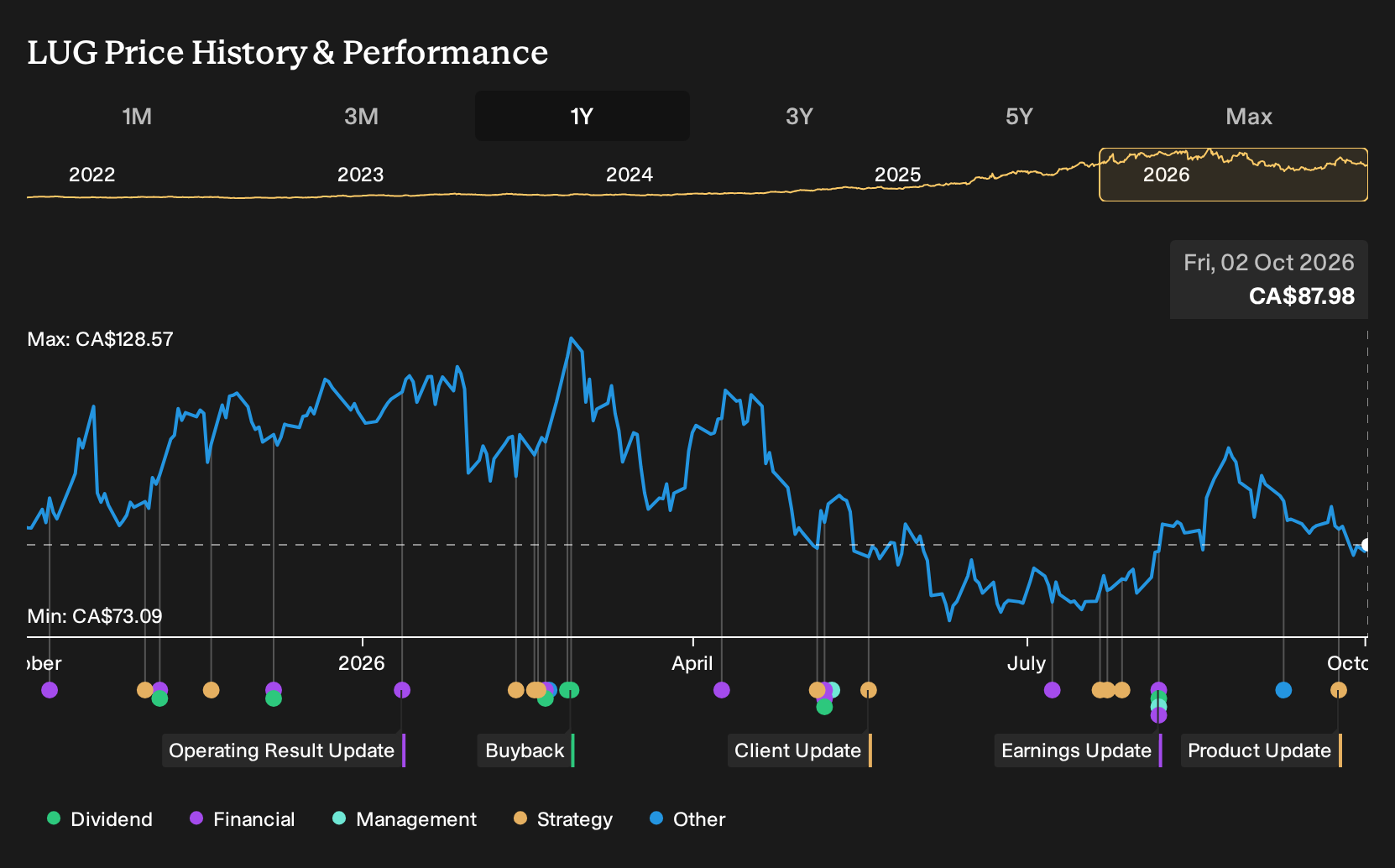Jump to 2022 on the overview timeline

[x=91, y=175]
